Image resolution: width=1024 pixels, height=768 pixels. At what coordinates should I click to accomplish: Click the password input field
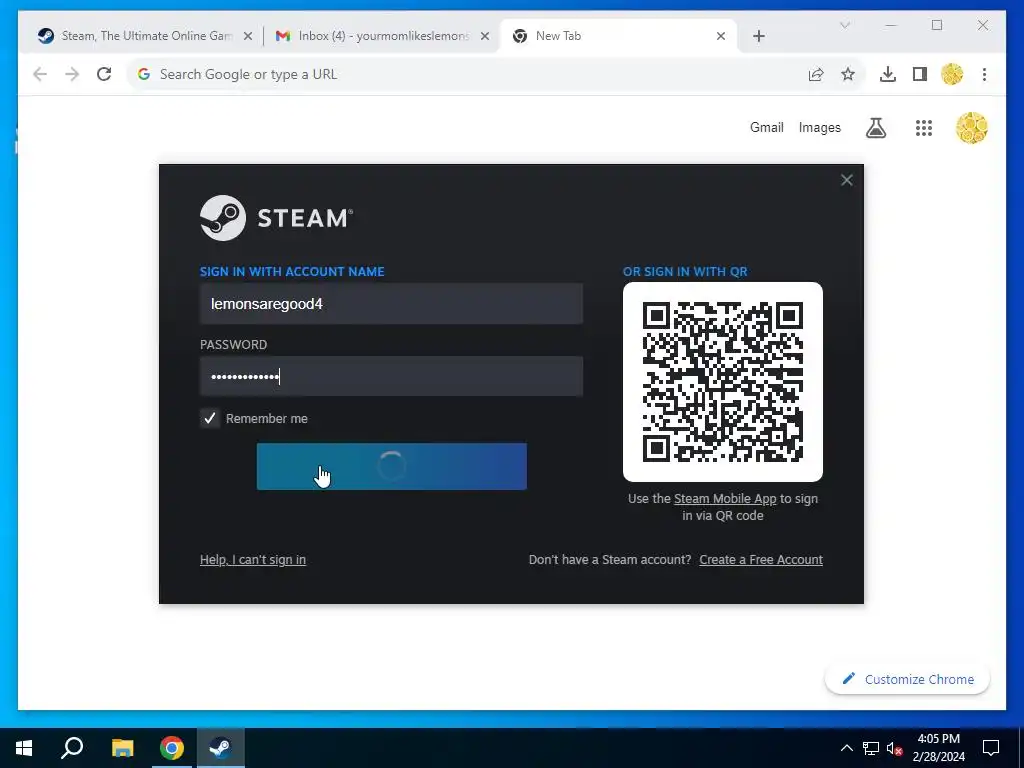(x=391, y=376)
